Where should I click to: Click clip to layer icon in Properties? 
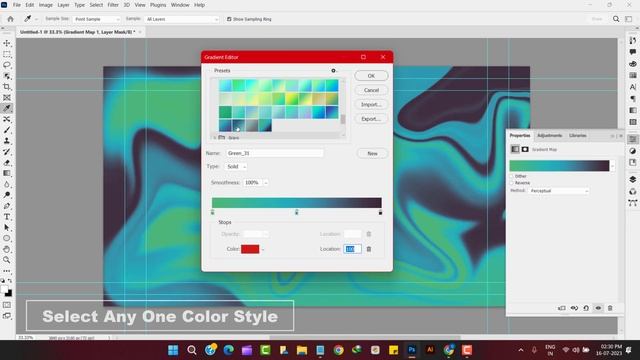[x=562, y=308]
